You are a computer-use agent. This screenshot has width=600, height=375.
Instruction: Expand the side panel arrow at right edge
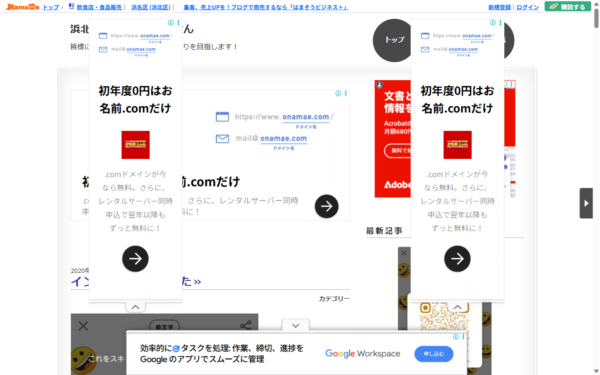click(586, 203)
